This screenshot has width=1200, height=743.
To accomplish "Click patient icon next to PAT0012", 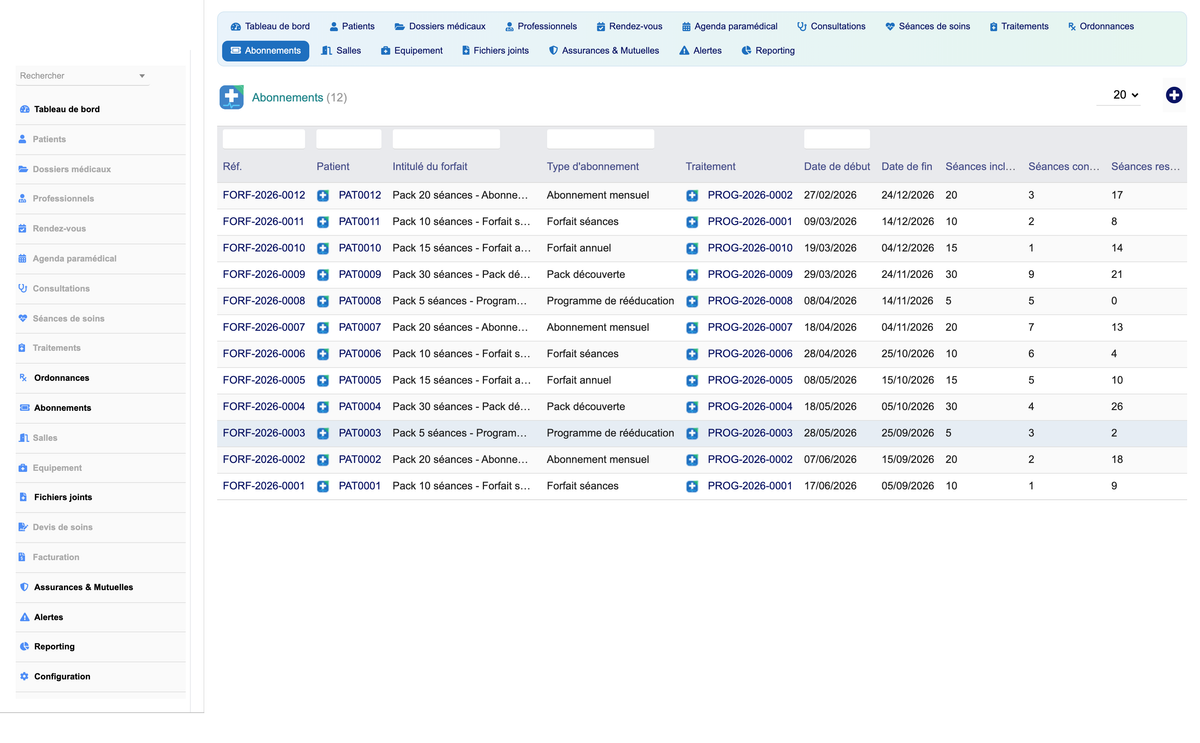I will point(323,195).
